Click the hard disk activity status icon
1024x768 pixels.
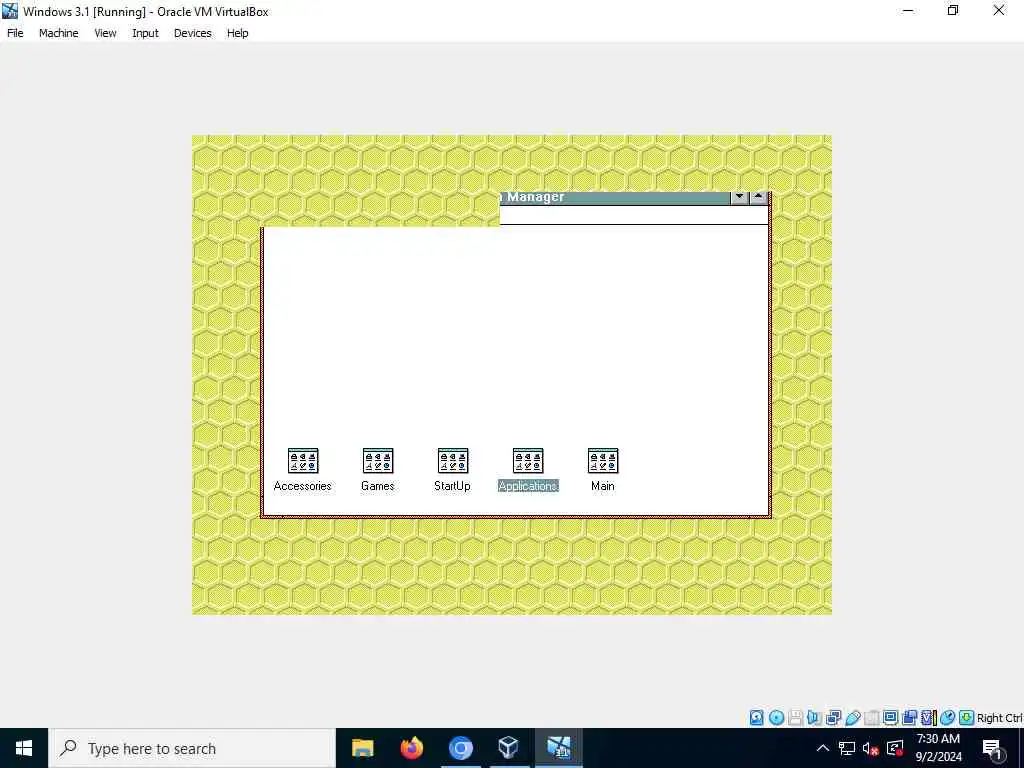756,718
